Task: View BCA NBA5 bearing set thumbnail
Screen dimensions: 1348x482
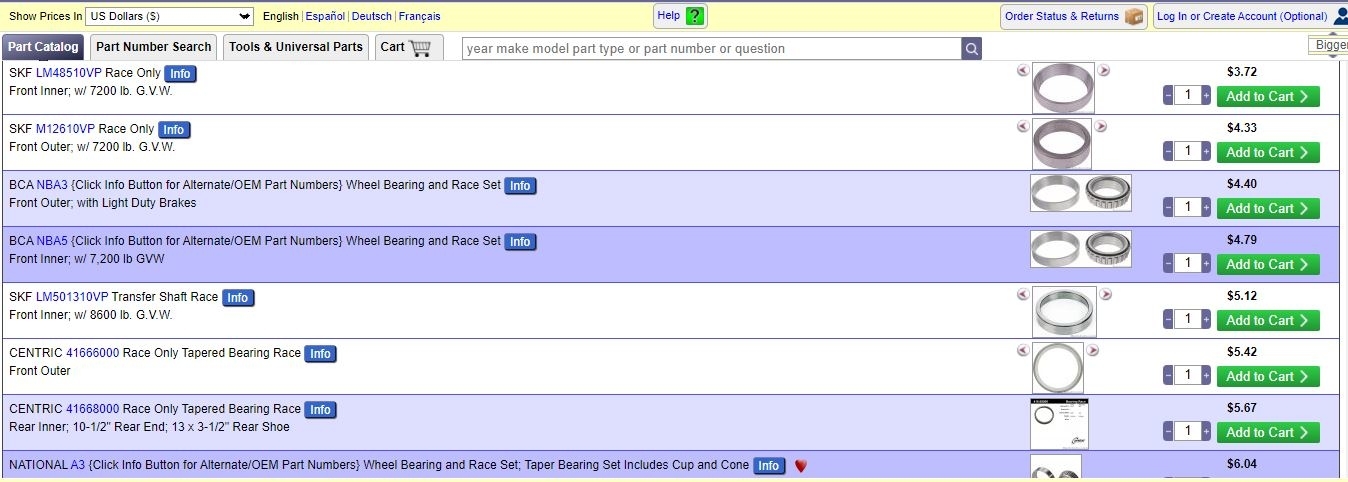Action: coord(1081,249)
